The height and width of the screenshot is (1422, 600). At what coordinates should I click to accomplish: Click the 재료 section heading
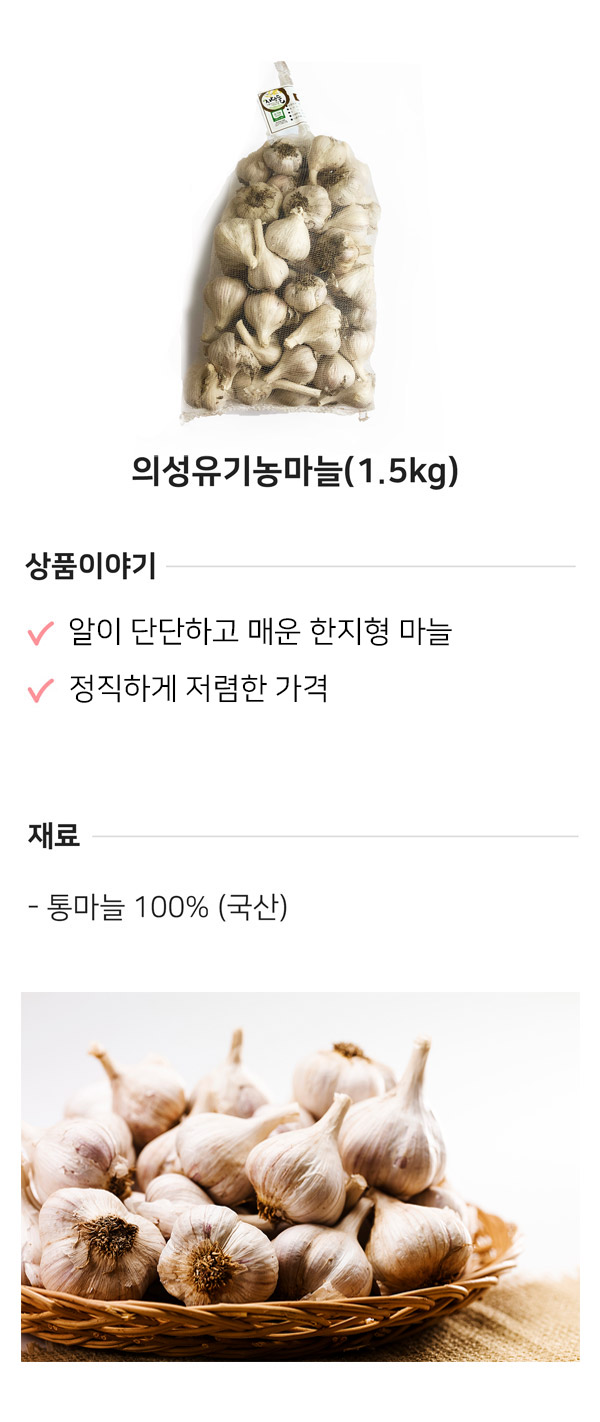(54, 835)
